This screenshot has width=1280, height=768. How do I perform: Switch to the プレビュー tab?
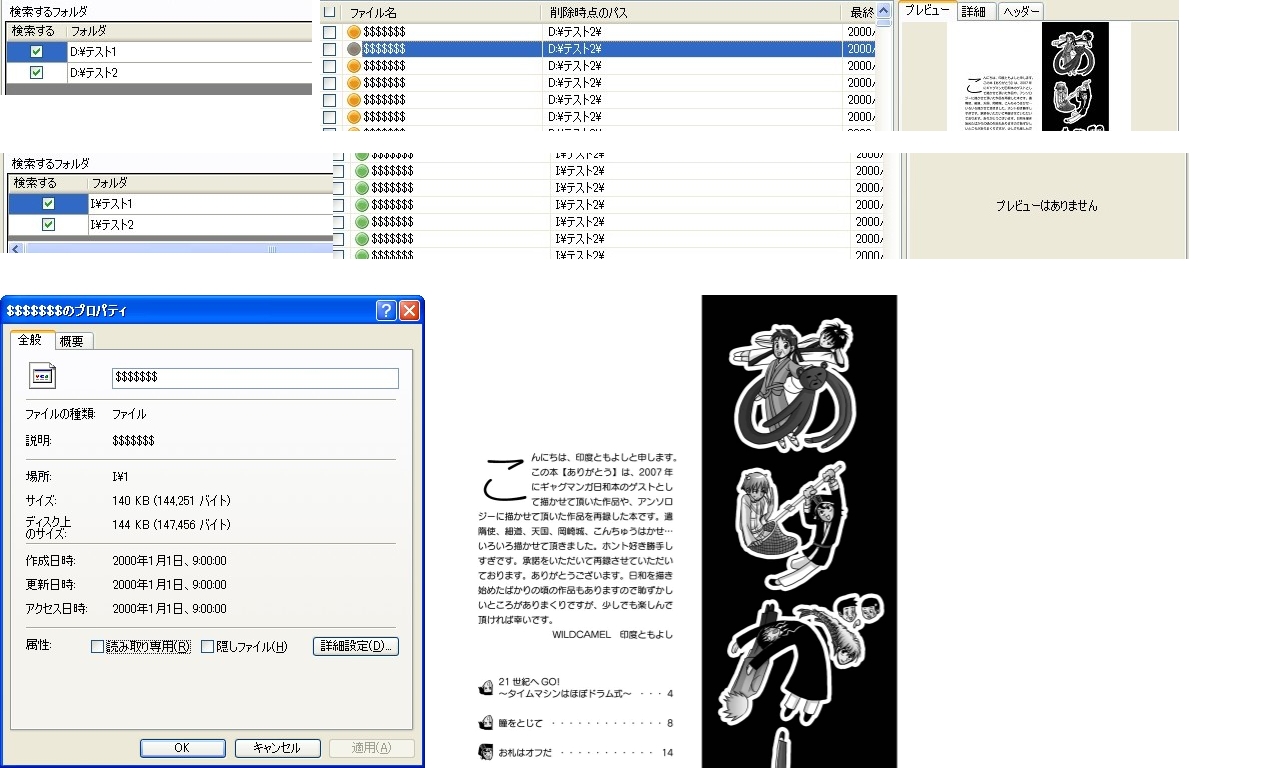click(x=926, y=10)
